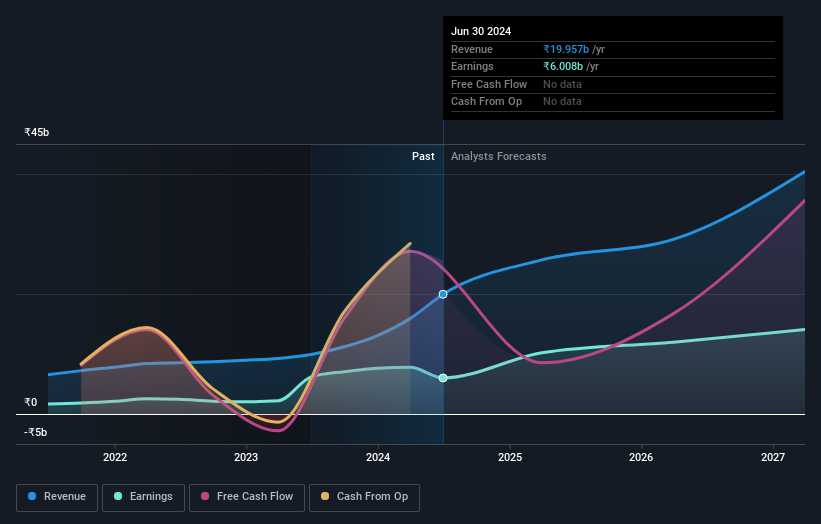Viewport: 821px width, 524px height.
Task: Click the -₹5b y-axis label
Action: 36,432
